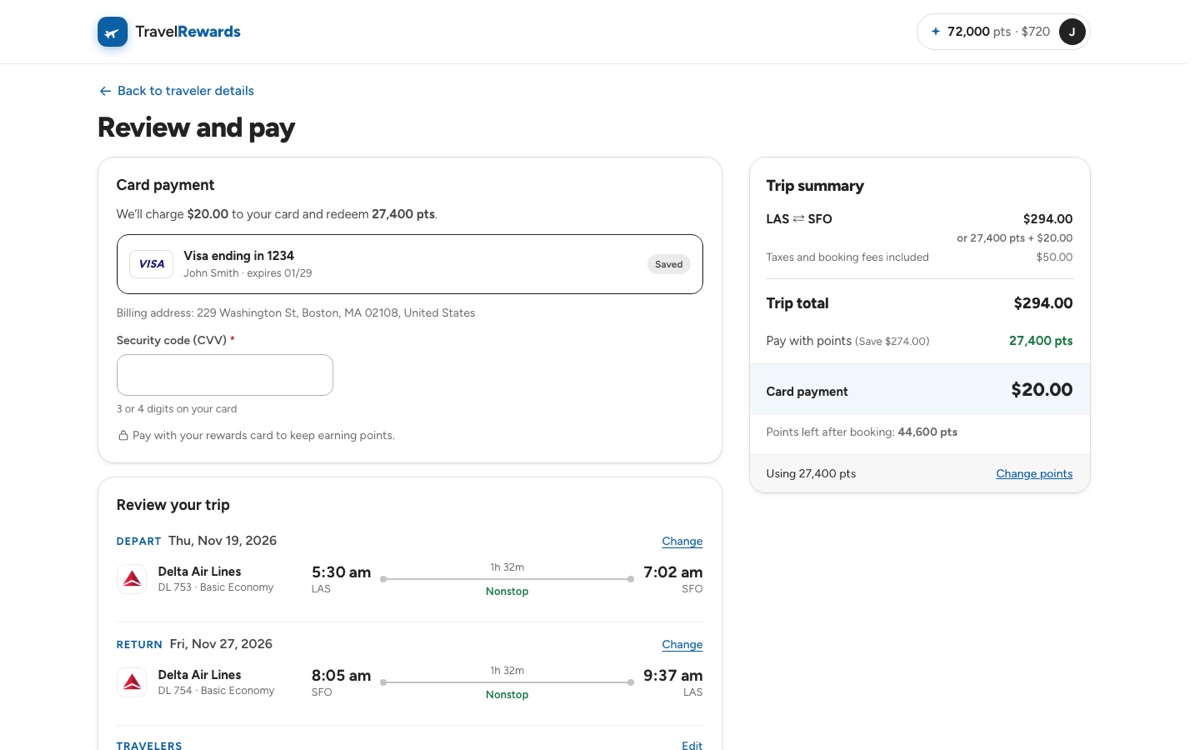The height and width of the screenshot is (750, 1200).
Task: Click Points left after booking: 44,600 pts
Action: point(862,432)
